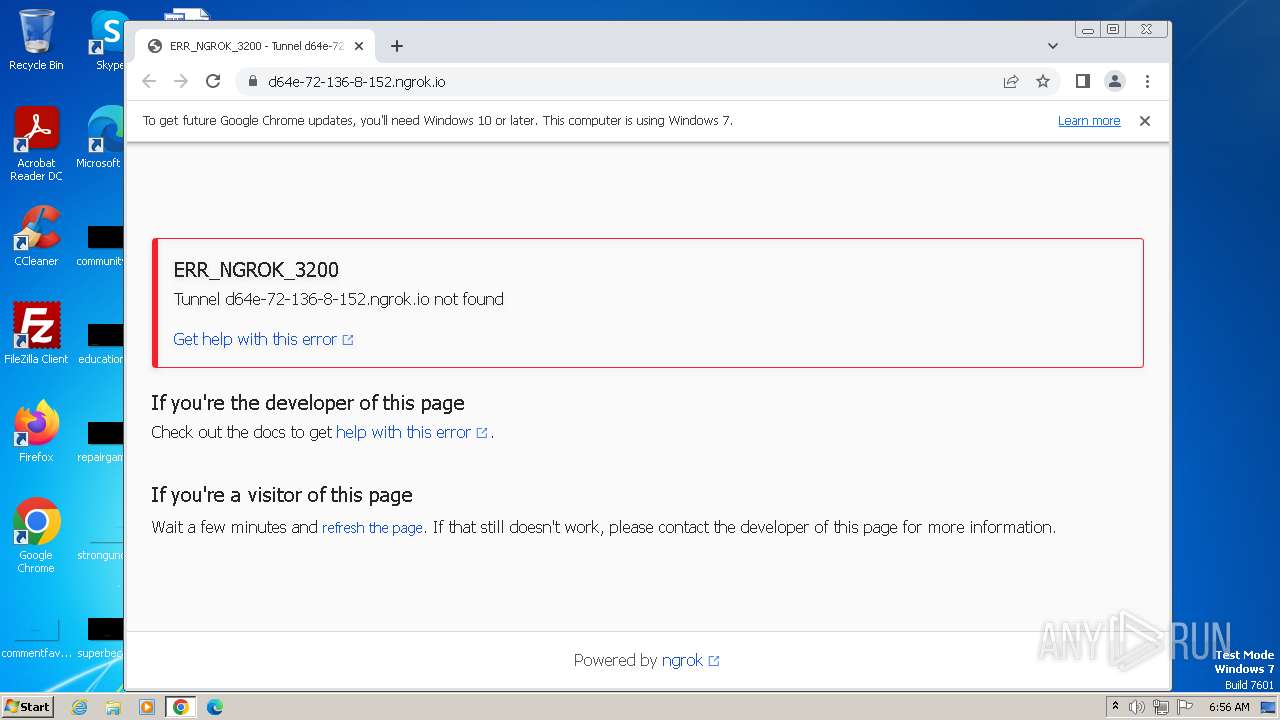Open developer help with this error link
Screen dimensions: 1280x720
coord(412,432)
